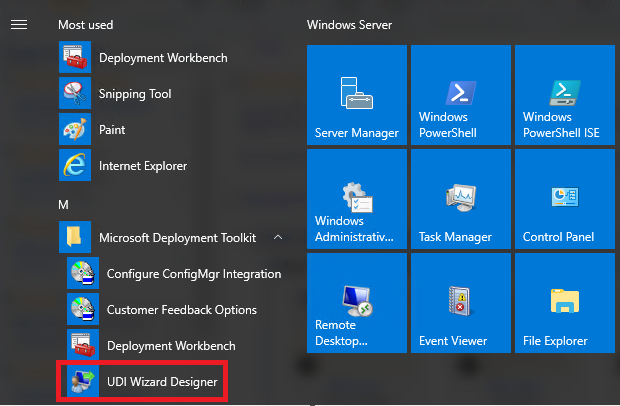Open Customer Feedback Options disc icon
The image size is (620, 406).
pyautogui.click(x=83, y=309)
